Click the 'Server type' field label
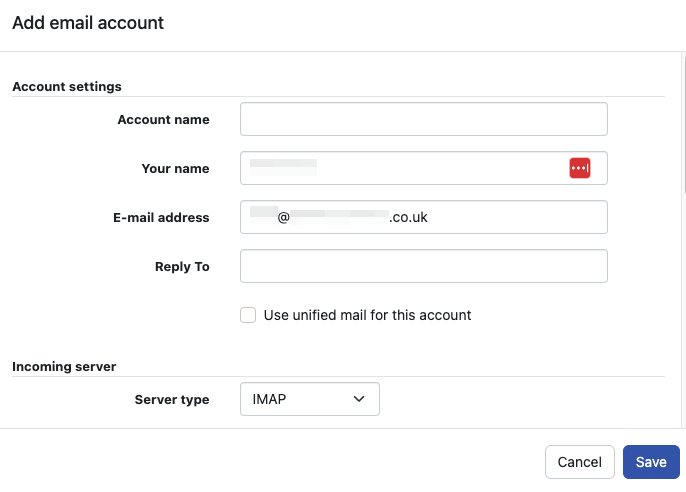The height and width of the screenshot is (492, 686). click(x=172, y=400)
